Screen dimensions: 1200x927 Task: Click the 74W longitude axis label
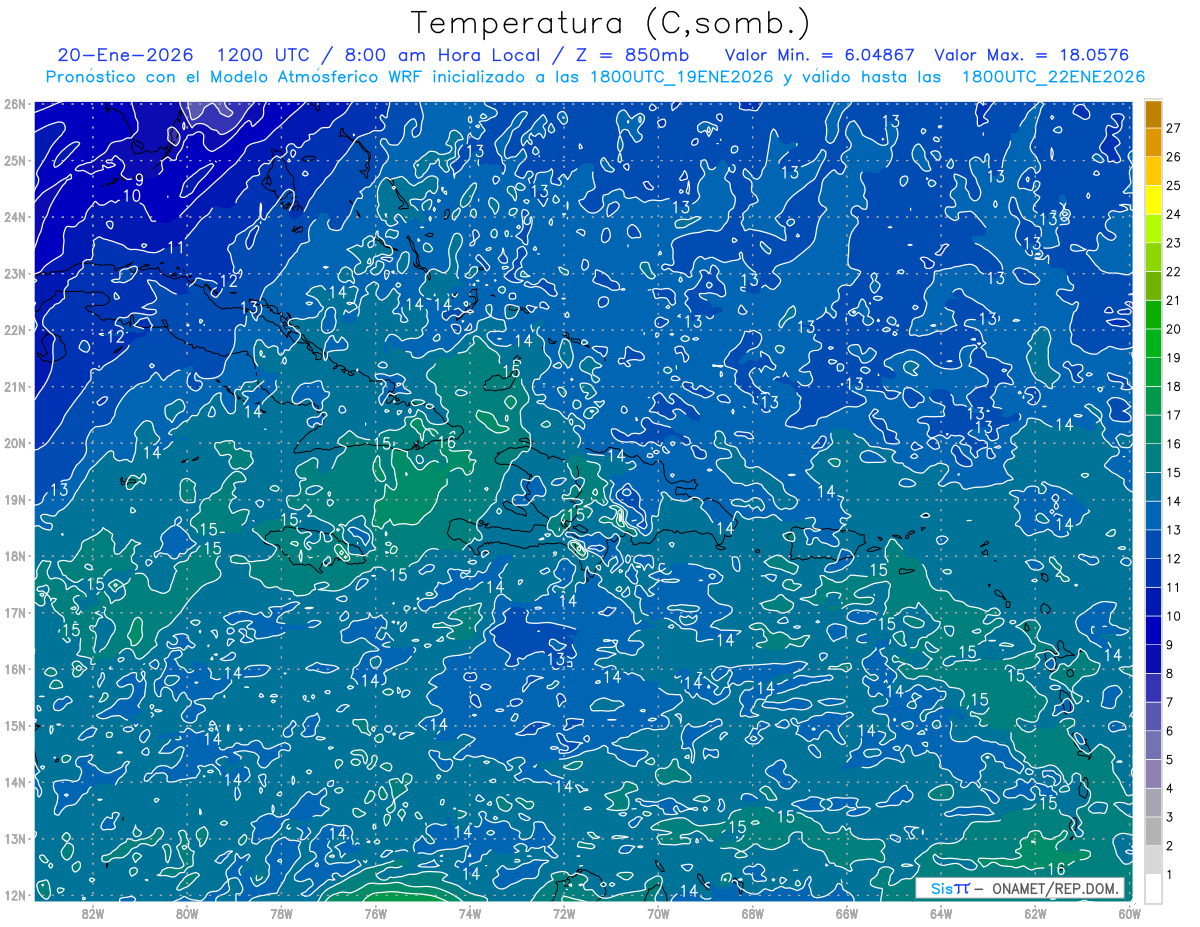pos(470,913)
